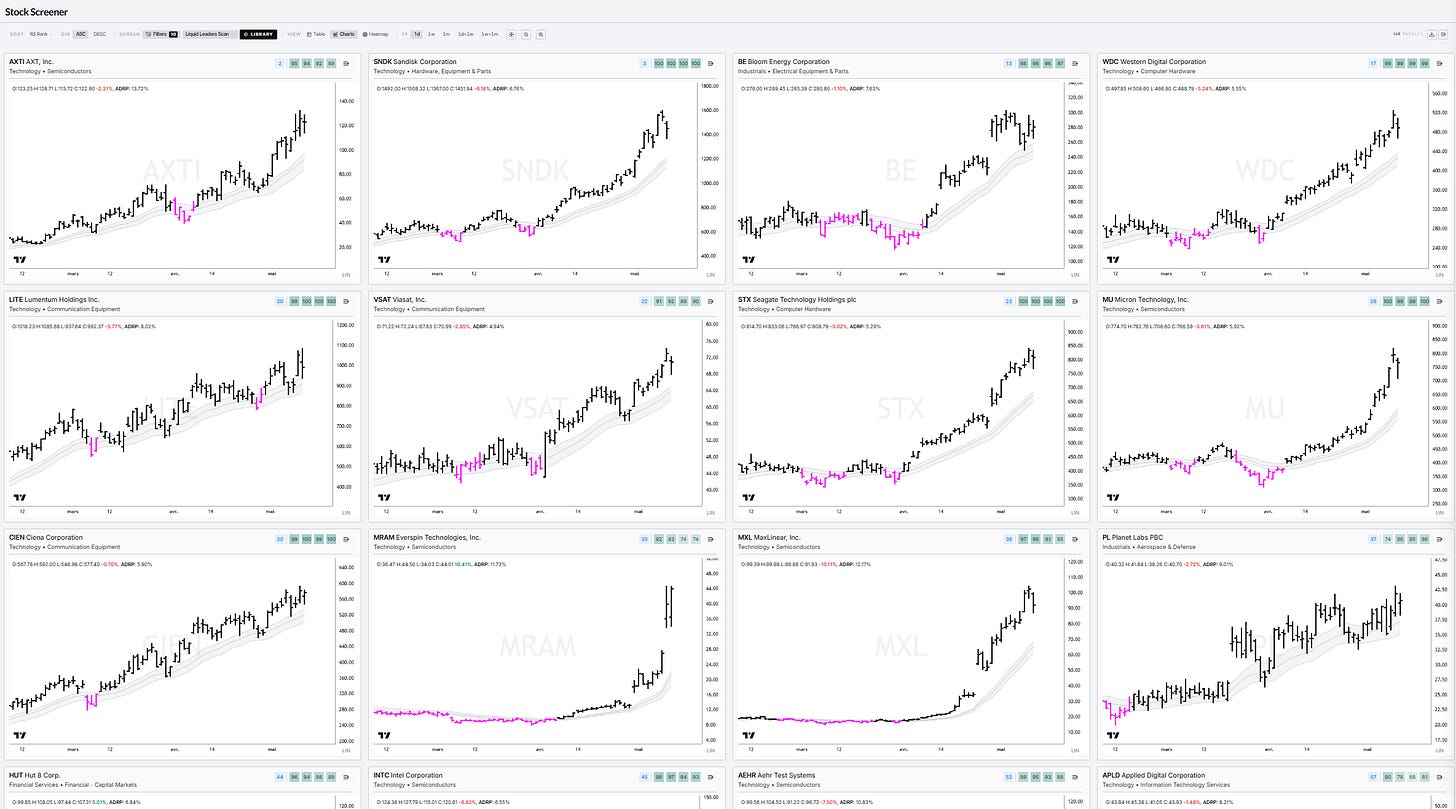This screenshot has height=809, width=1456.
Task: Select the 1w timeframe option
Action: tap(431, 34)
